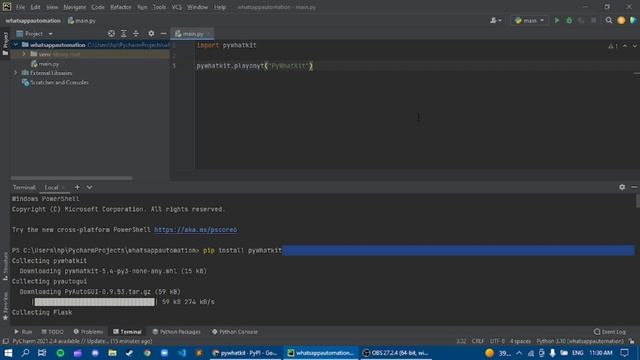
Task: Click the pip download progress bar in terminal
Action: tap(95, 302)
